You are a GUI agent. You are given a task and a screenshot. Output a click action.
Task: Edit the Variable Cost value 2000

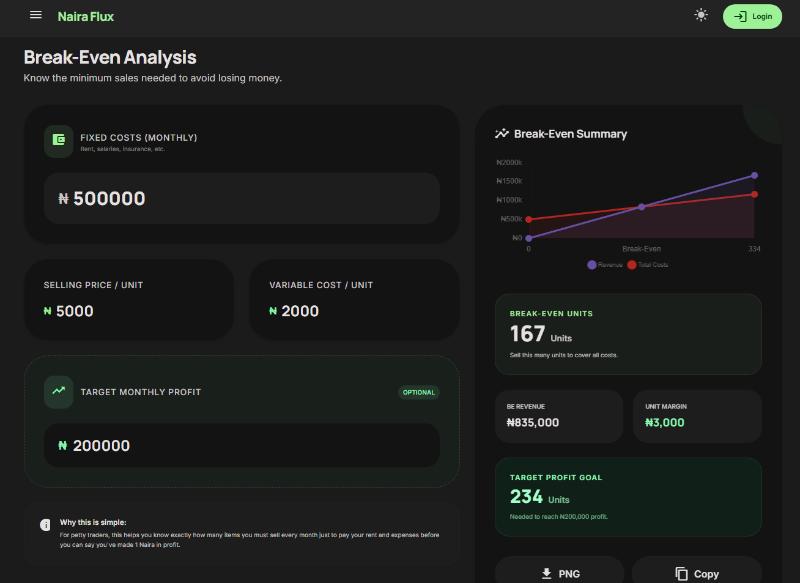tap(300, 311)
